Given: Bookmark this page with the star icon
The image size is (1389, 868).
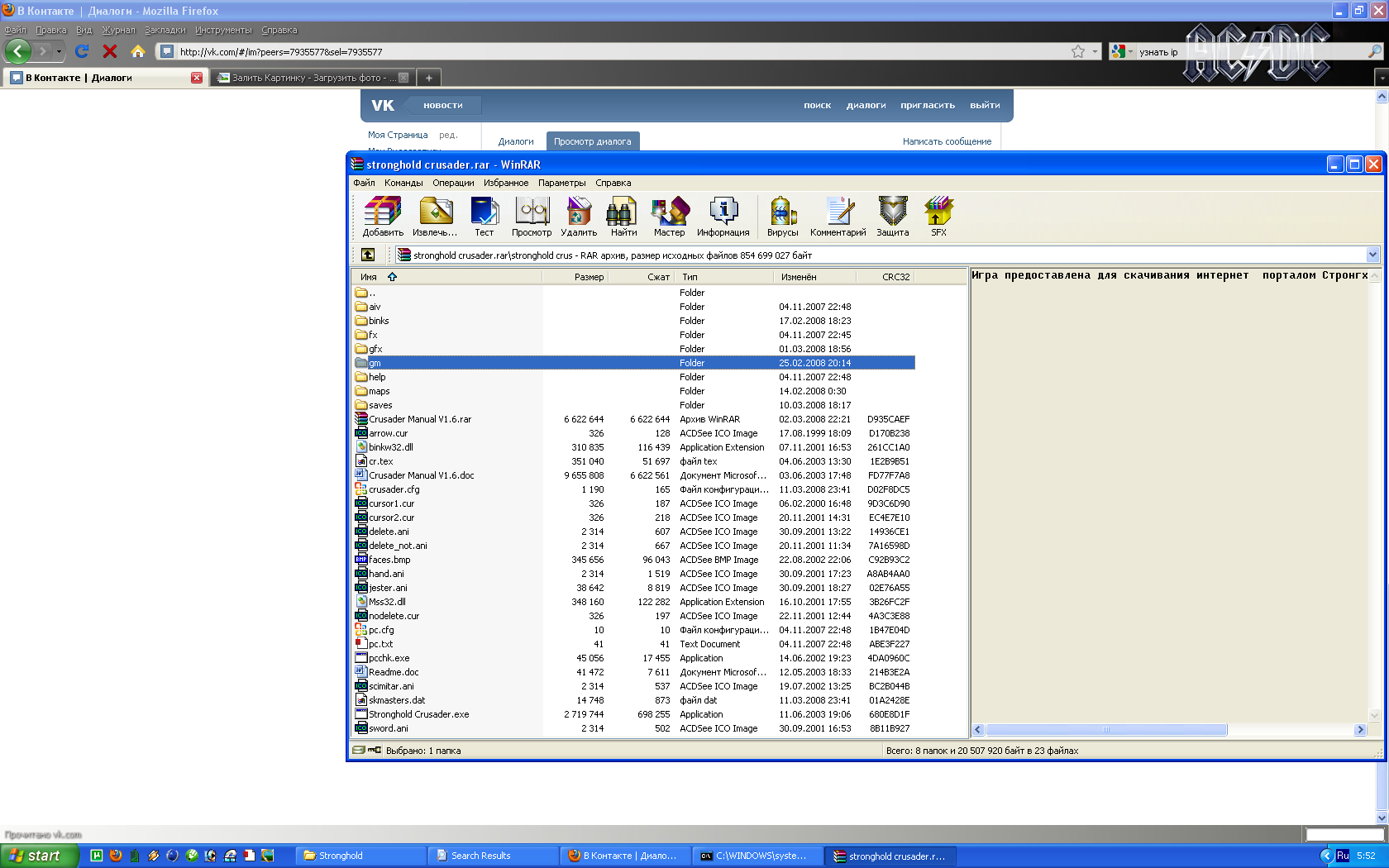Looking at the screenshot, I should pos(1078,51).
